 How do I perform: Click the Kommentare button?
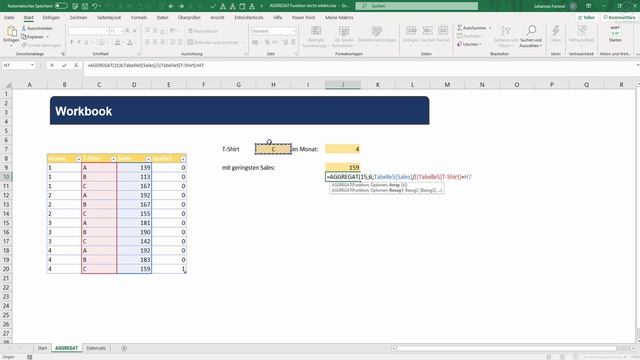click(x=620, y=18)
